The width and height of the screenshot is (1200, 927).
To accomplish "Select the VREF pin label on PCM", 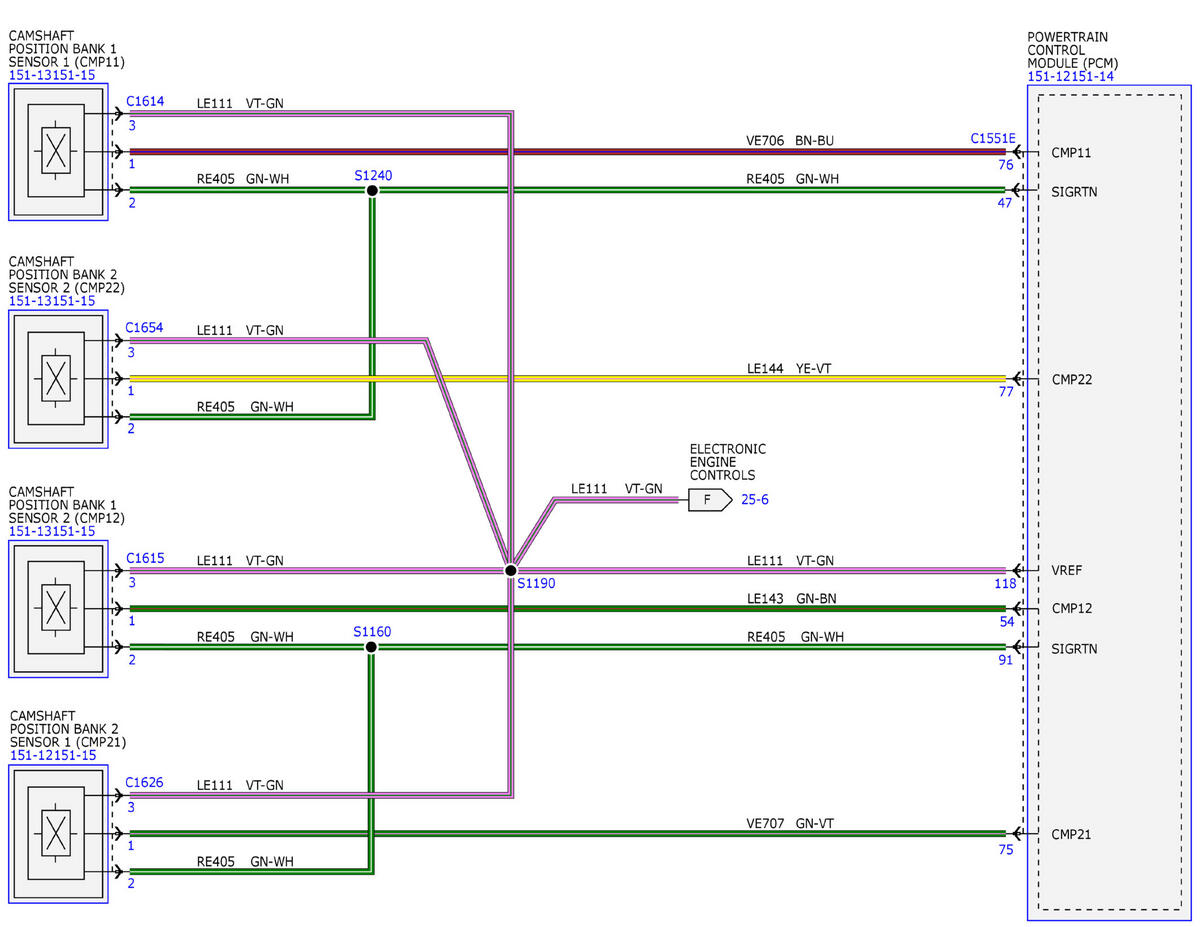I will pyautogui.click(x=1067, y=570).
